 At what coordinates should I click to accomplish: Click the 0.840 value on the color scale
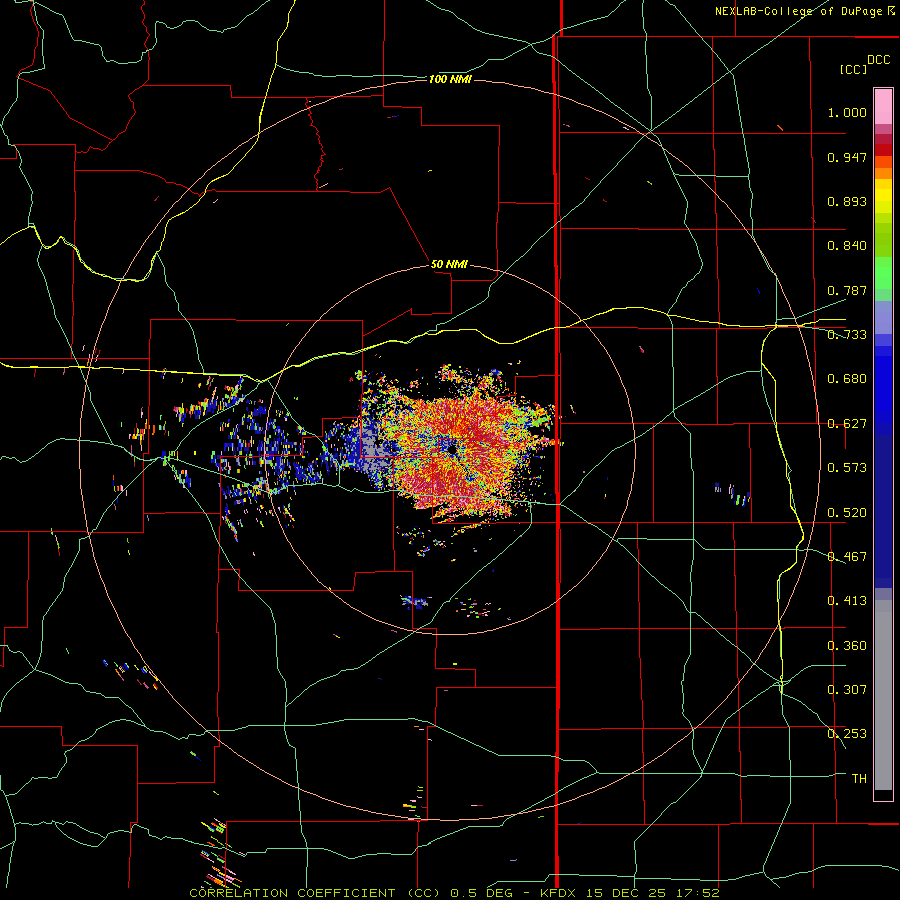click(847, 246)
